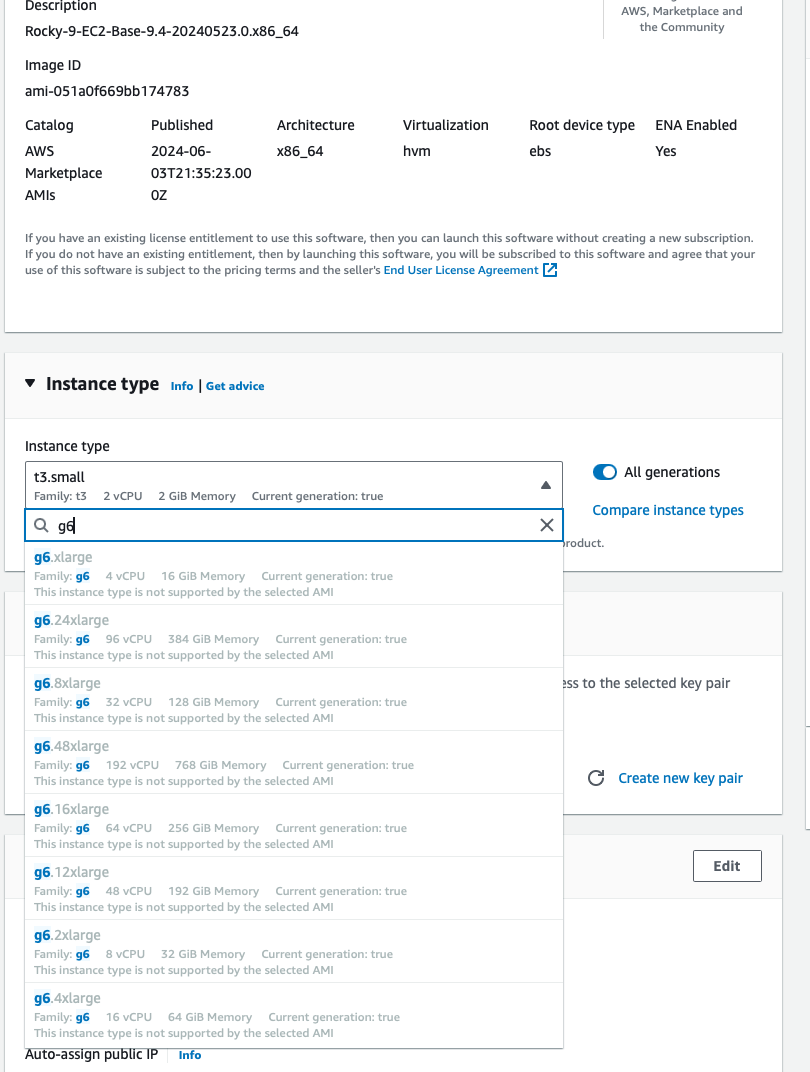Open the Compare instance types link
This screenshot has width=810, height=1072.
tap(667, 510)
